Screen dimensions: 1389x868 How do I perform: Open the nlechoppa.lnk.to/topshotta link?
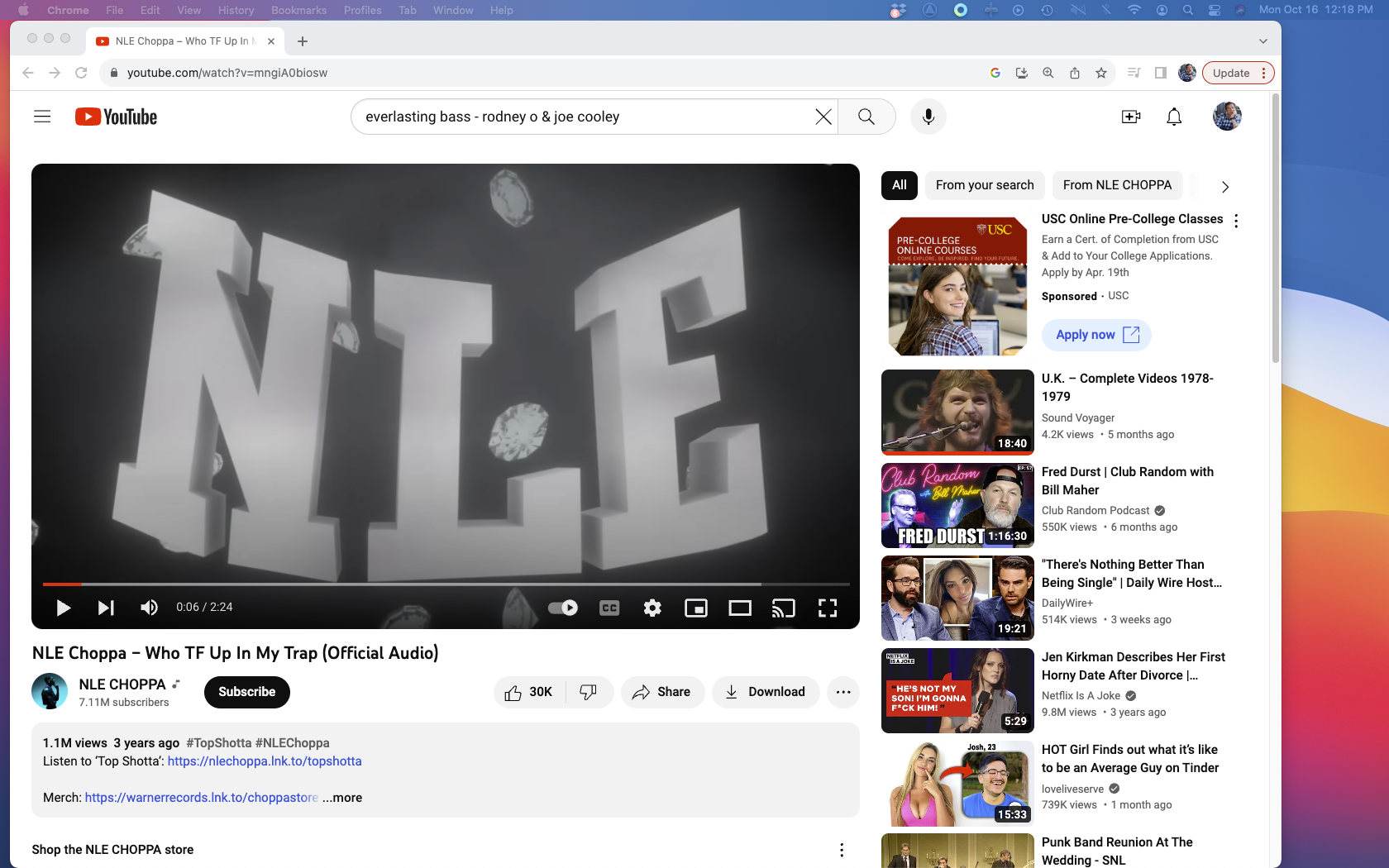tap(265, 761)
